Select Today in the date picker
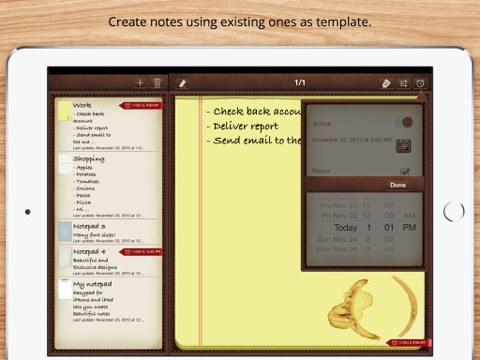The width and height of the screenshot is (480, 360). tap(345, 228)
